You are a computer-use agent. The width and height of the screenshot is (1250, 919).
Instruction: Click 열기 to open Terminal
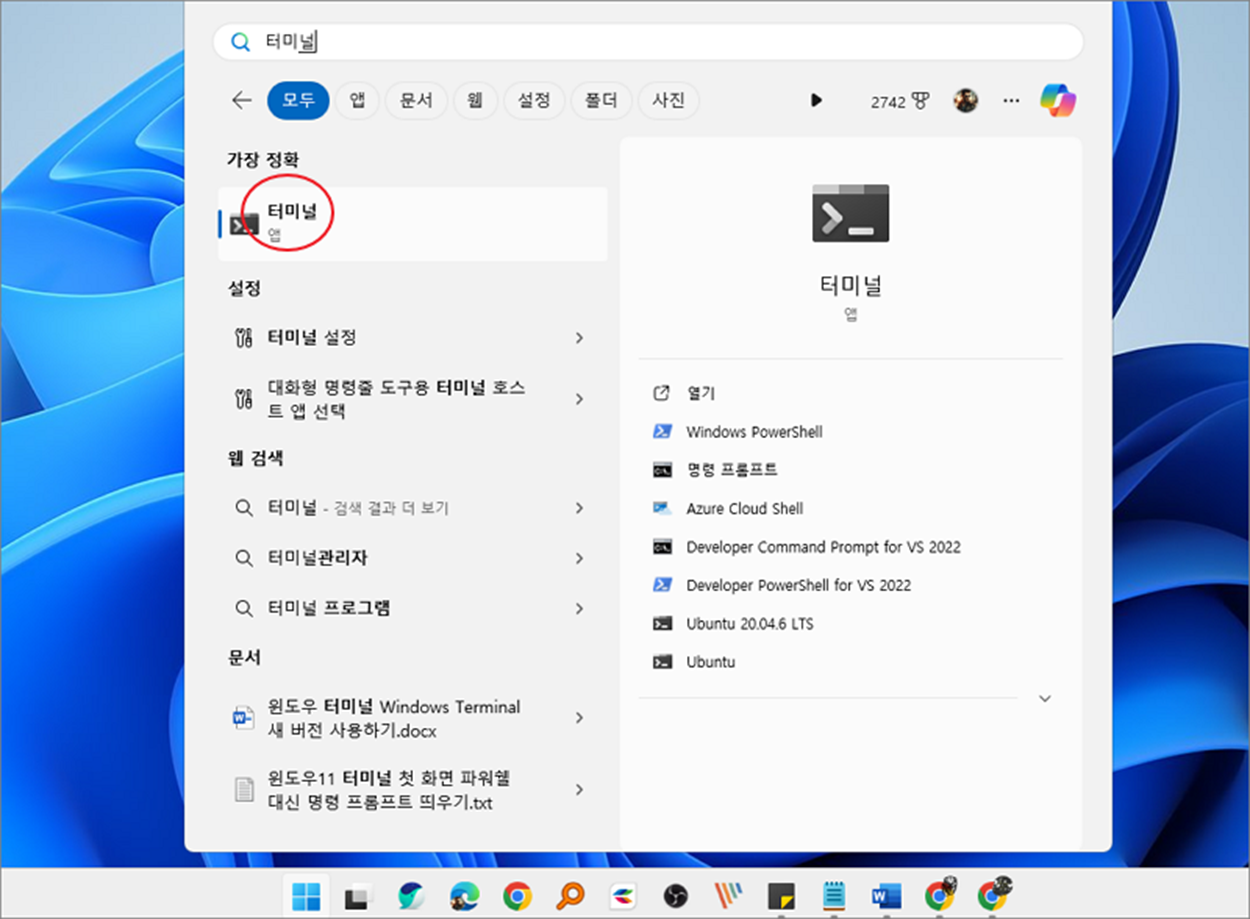pos(700,394)
